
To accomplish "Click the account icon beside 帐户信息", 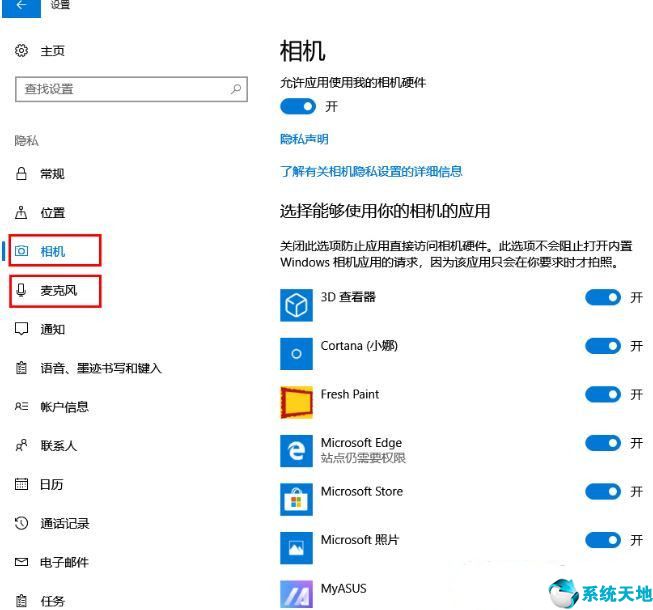I will tap(21, 406).
